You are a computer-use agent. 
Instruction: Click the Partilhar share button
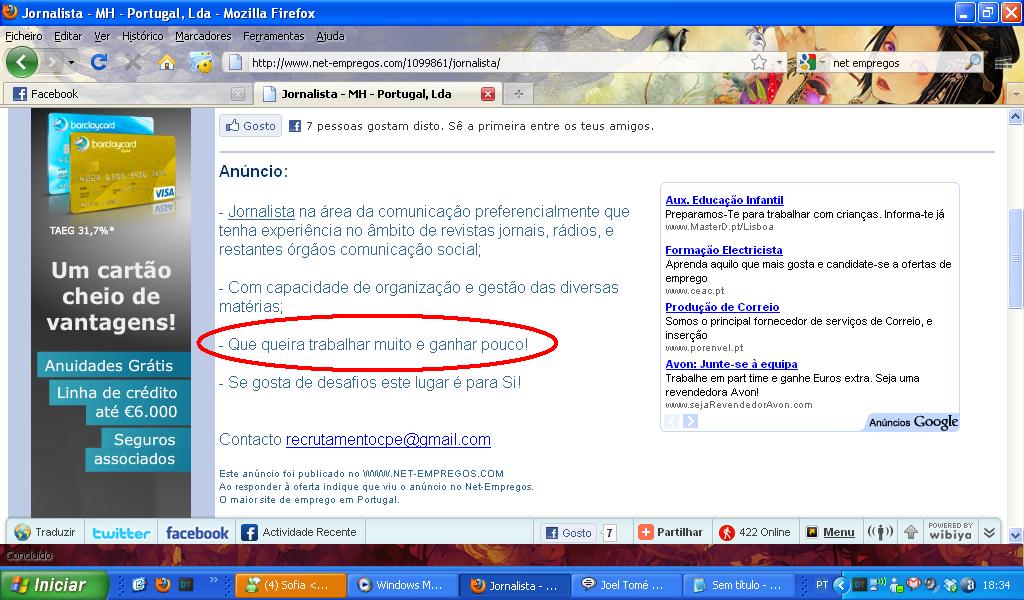tap(670, 532)
